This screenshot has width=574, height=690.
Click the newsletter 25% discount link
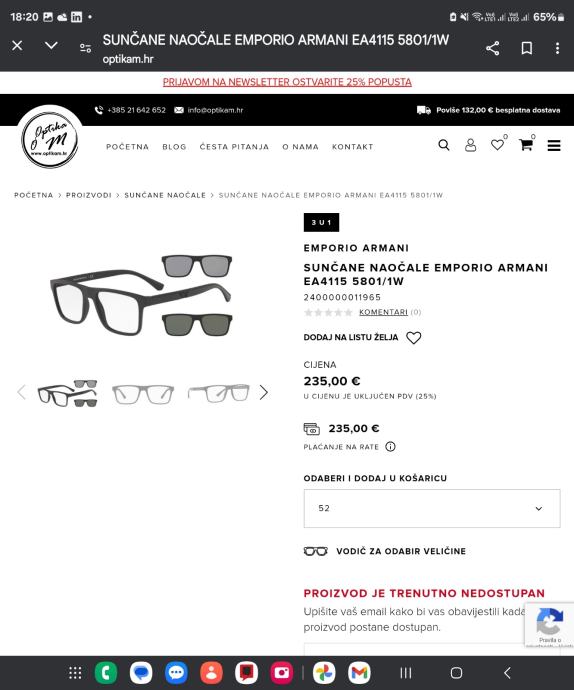[287, 82]
